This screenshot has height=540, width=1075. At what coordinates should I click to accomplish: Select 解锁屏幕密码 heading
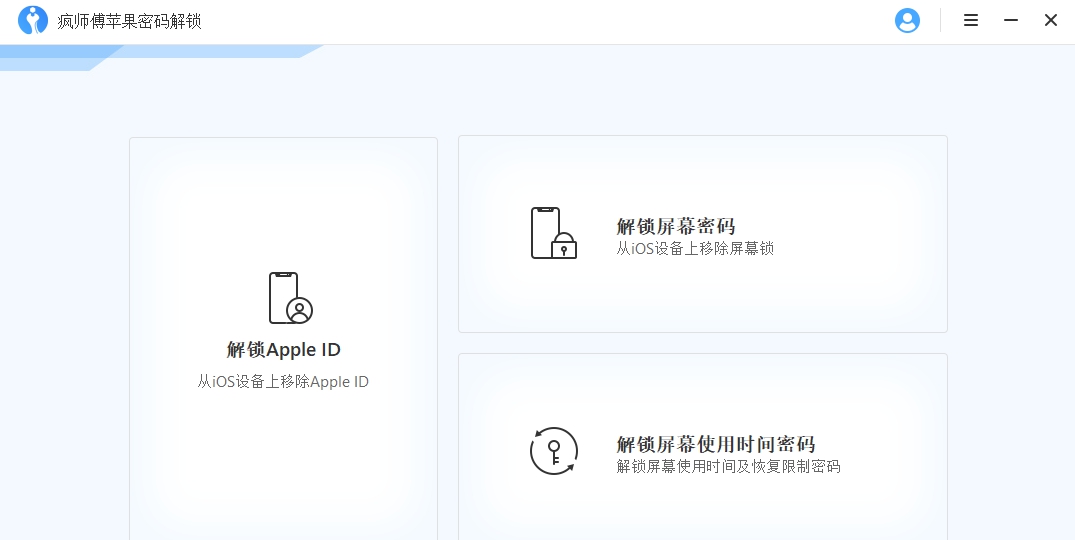point(675,226)
